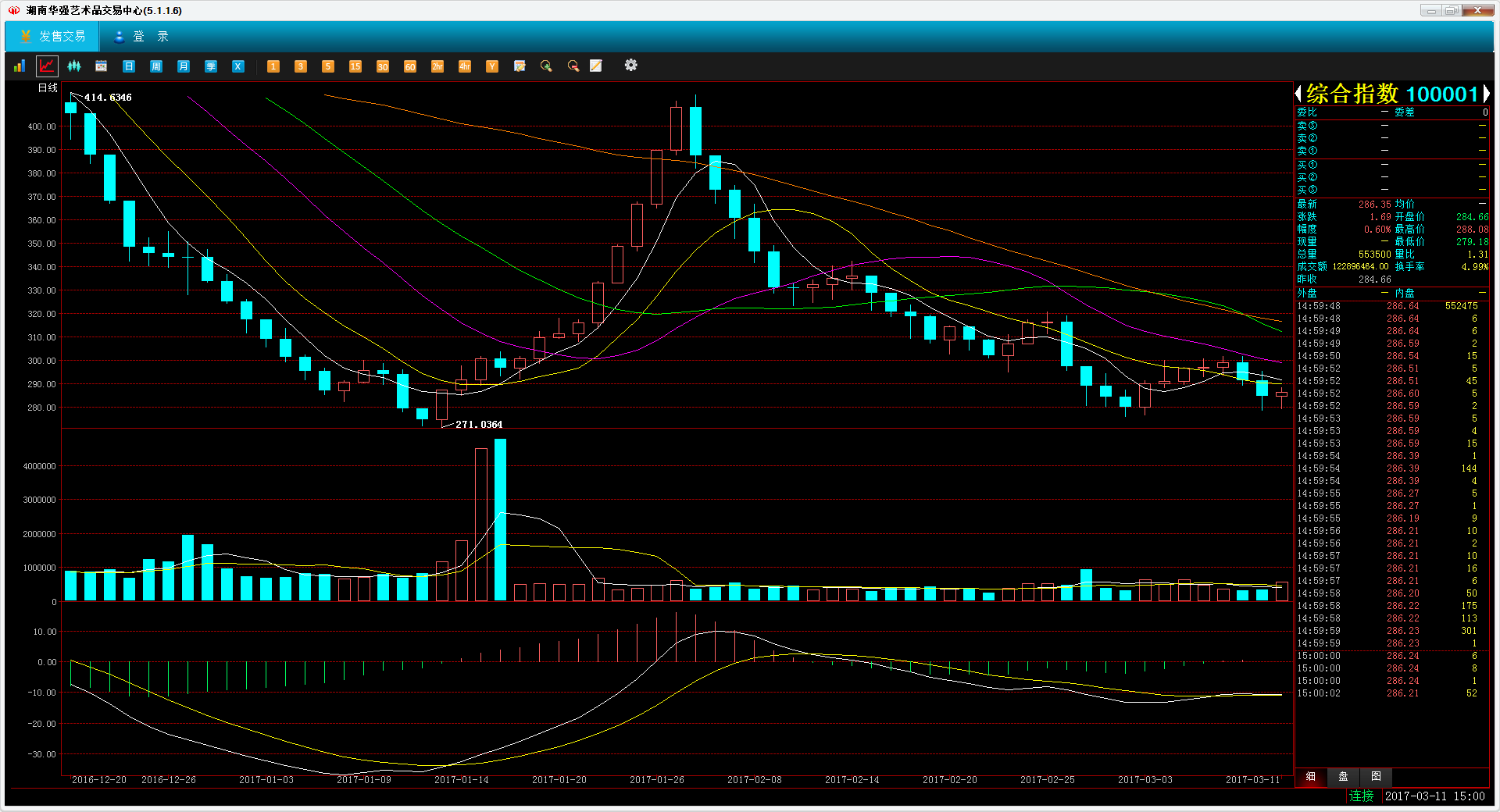Viewport: 1500px width, 812px height.
Task: Select 60-minute period icon
Action: click(x=410, y=66)
